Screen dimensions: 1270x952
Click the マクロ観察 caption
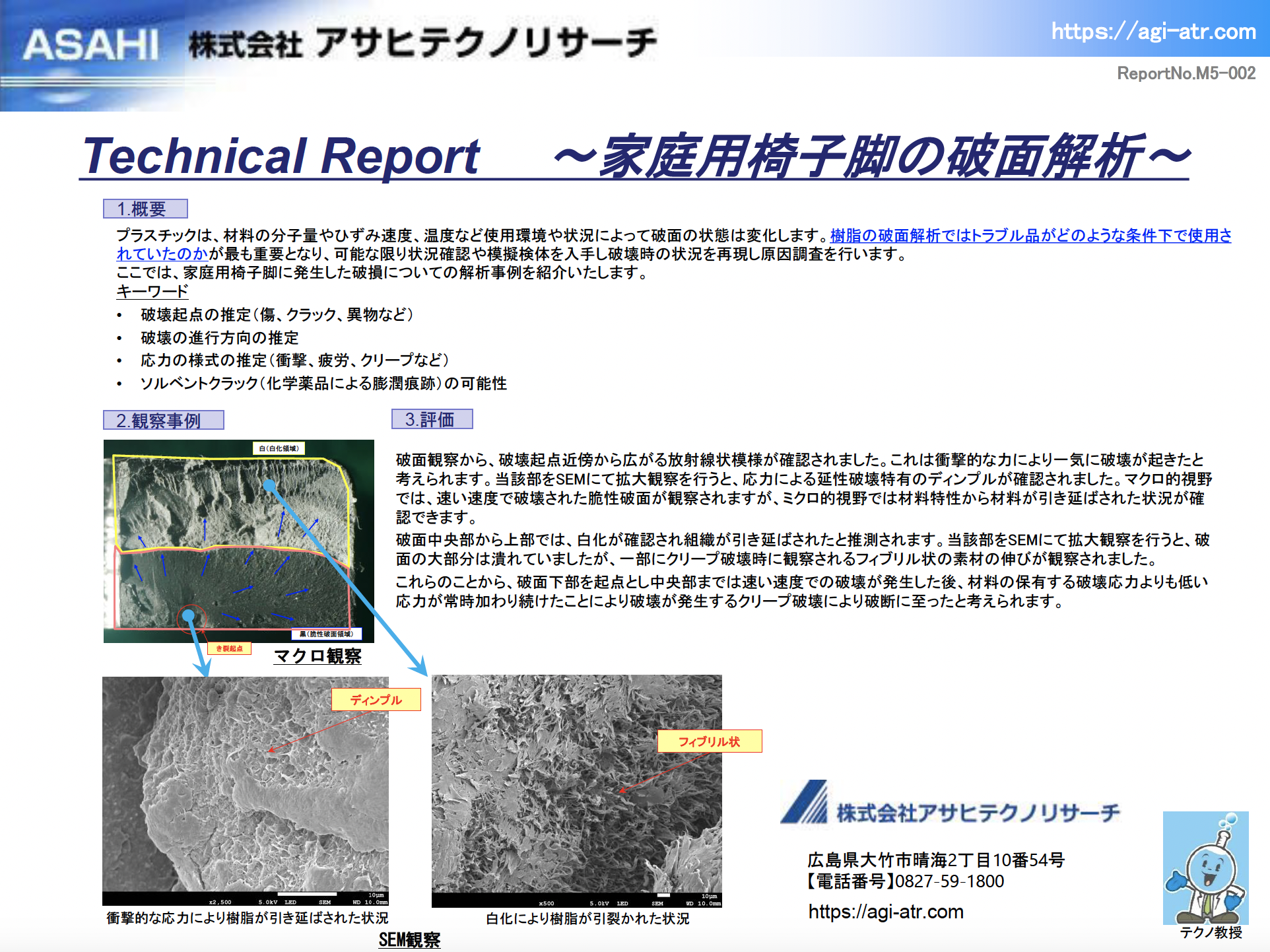[317, 656]
